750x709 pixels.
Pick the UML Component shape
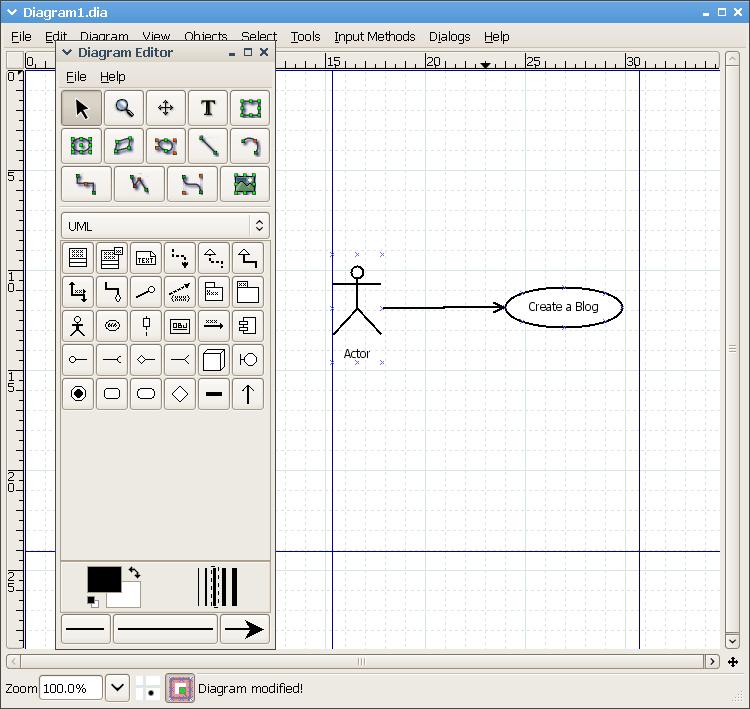[x=248, y=326]
